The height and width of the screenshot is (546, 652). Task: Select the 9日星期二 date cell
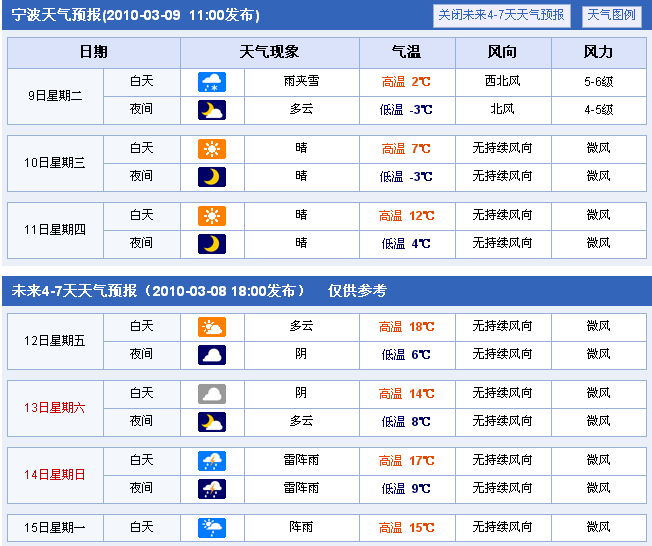[55, 96]
